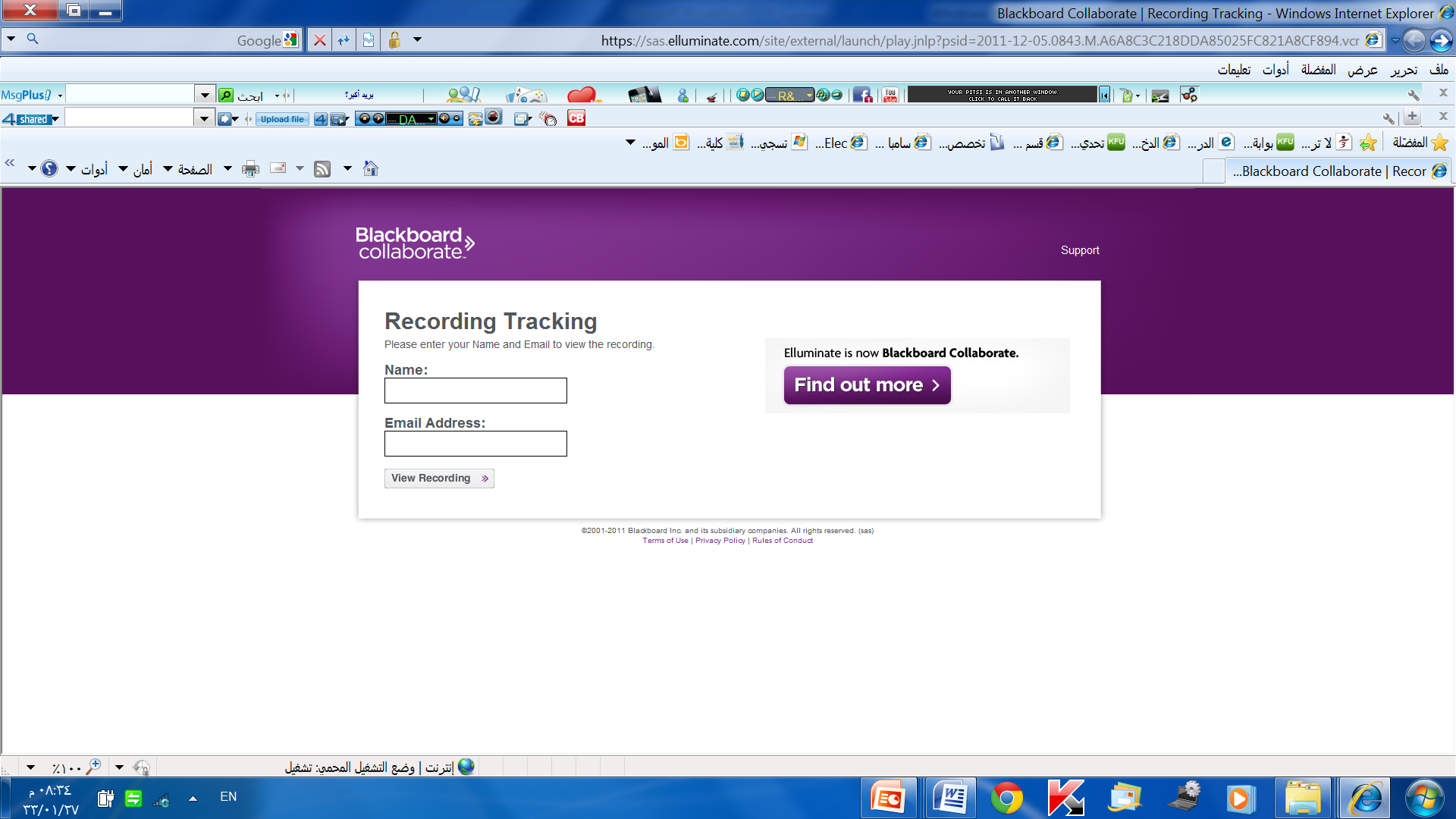The image size is (1456, 819).
Task: Click the Stop loading red X icon
Action: (x=320, y=40)
